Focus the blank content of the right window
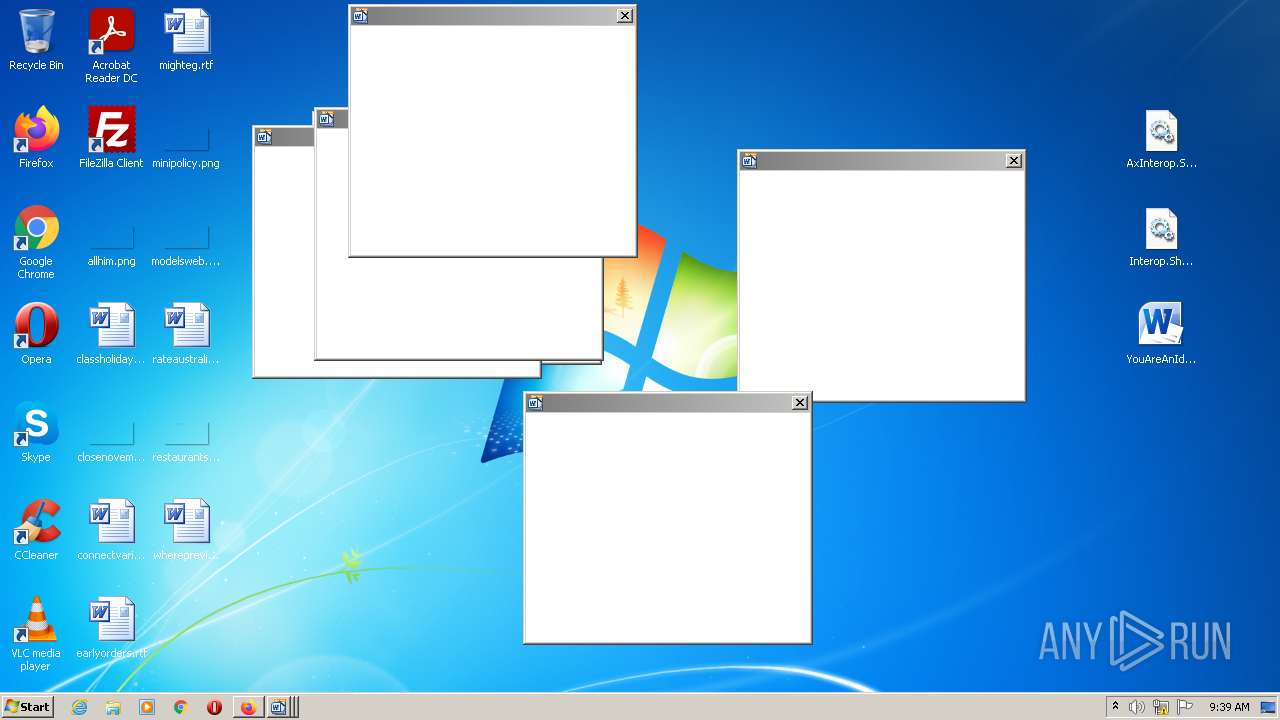Viewport: 1280px width, 720px height. (881, 284)
